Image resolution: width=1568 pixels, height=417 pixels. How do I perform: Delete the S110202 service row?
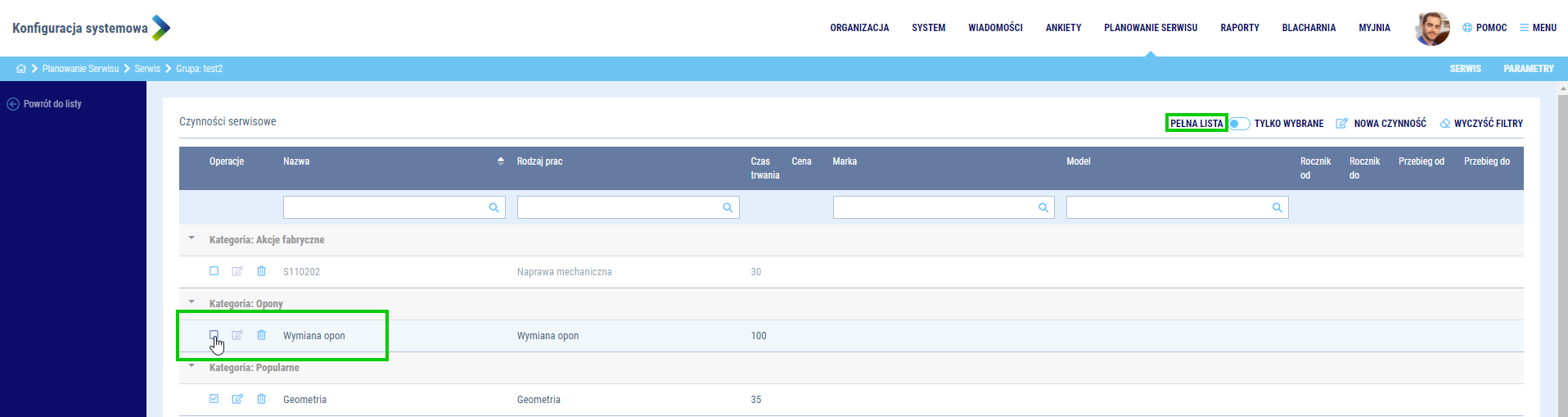[x=261, y=271]
